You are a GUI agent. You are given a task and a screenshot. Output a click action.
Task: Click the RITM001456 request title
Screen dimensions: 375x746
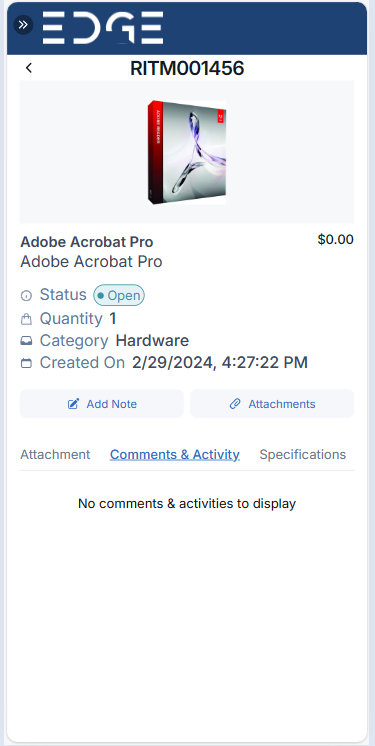pyautogui.click(x=187, y=69)
